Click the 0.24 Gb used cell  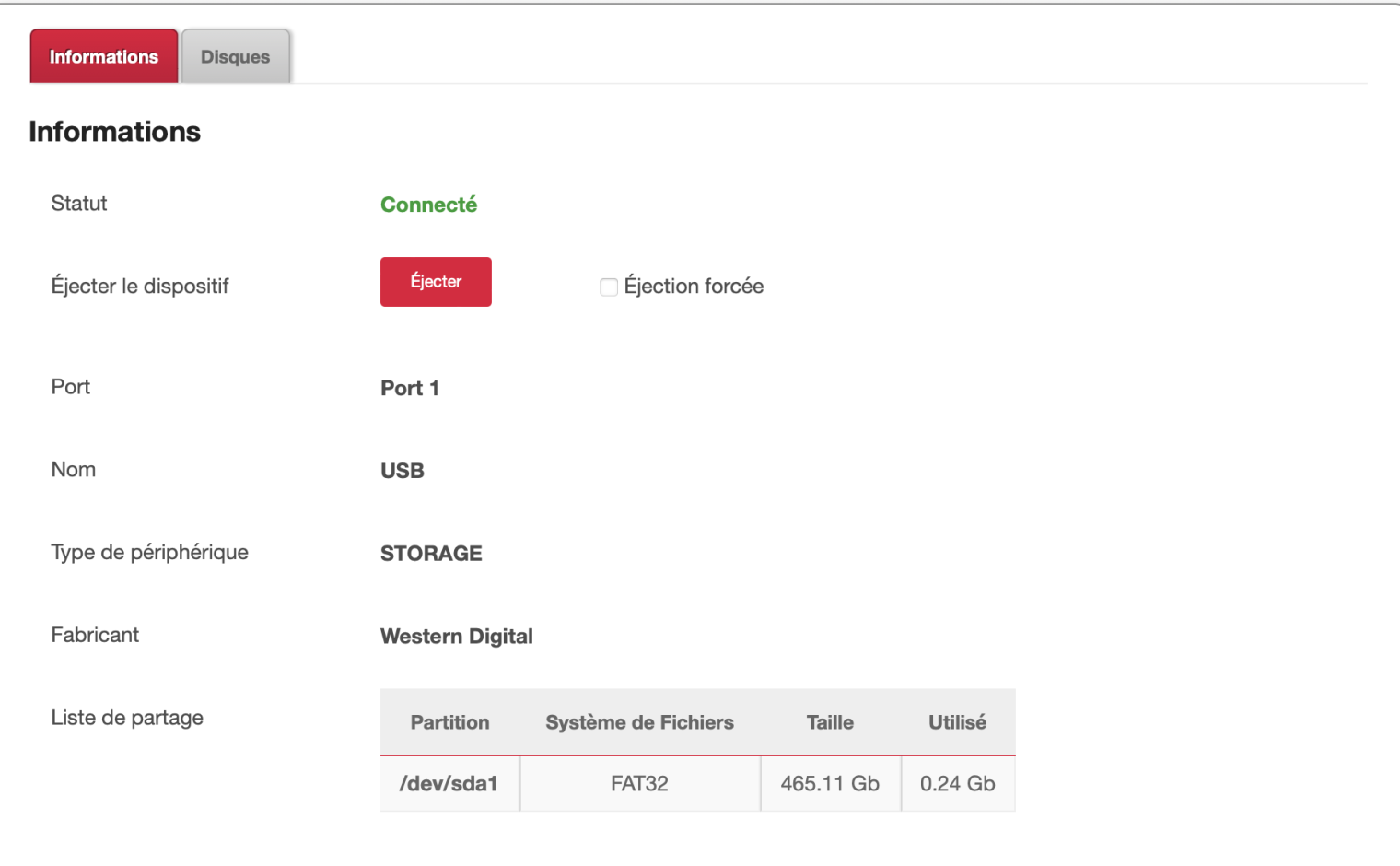(957, 784)
